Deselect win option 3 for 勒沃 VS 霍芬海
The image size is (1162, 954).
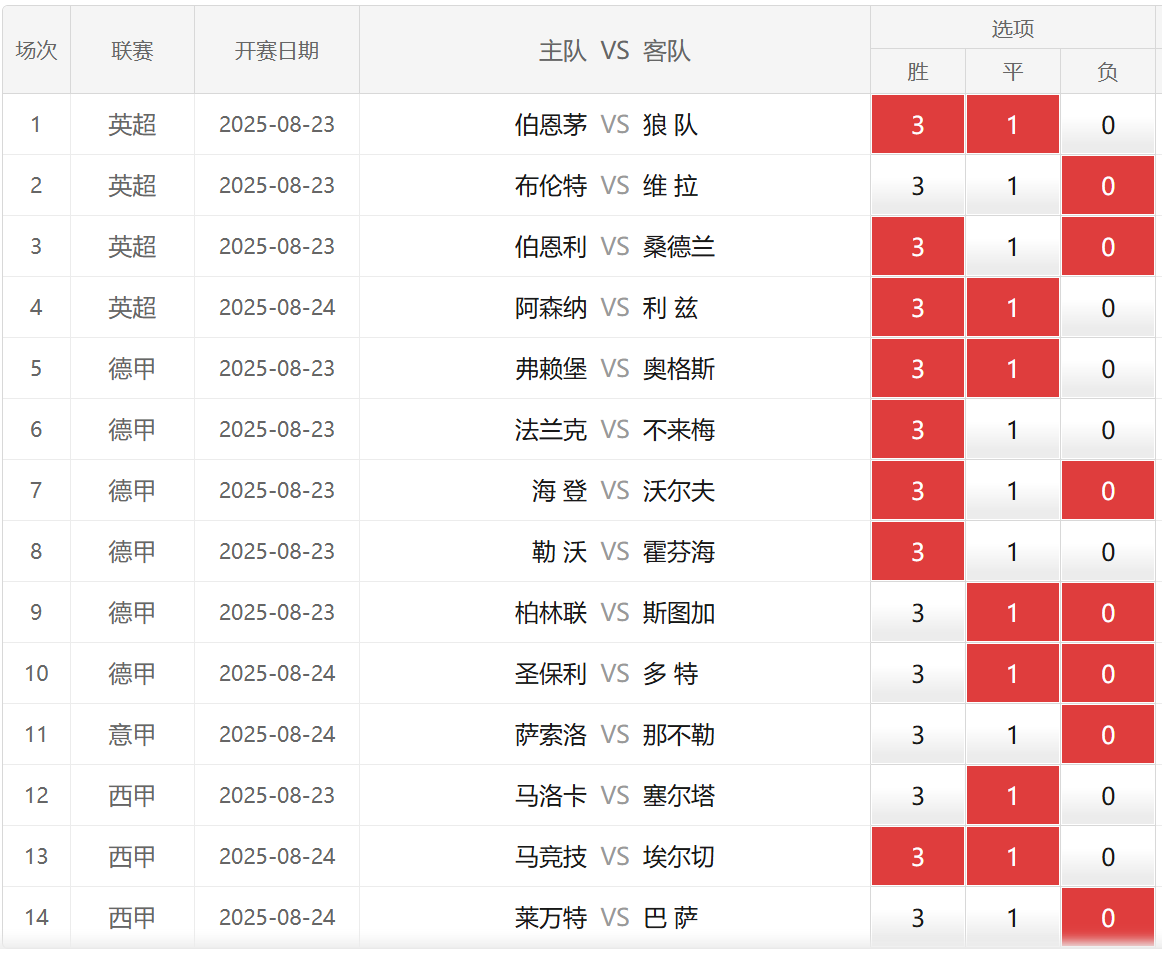tap(917, 551)
